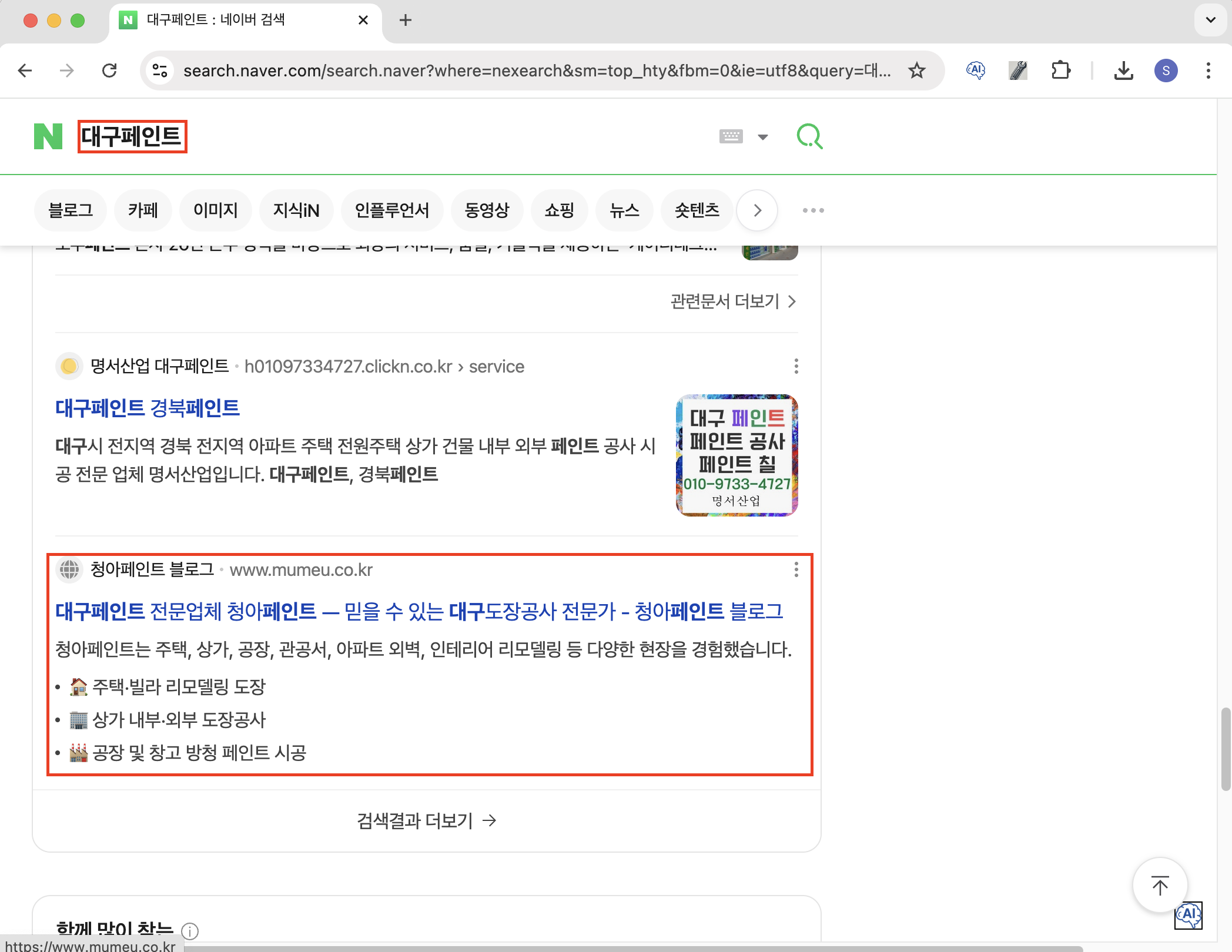Open site information icon in the address bar
This screenshot has width=1232, height=952.
(160, 71)
